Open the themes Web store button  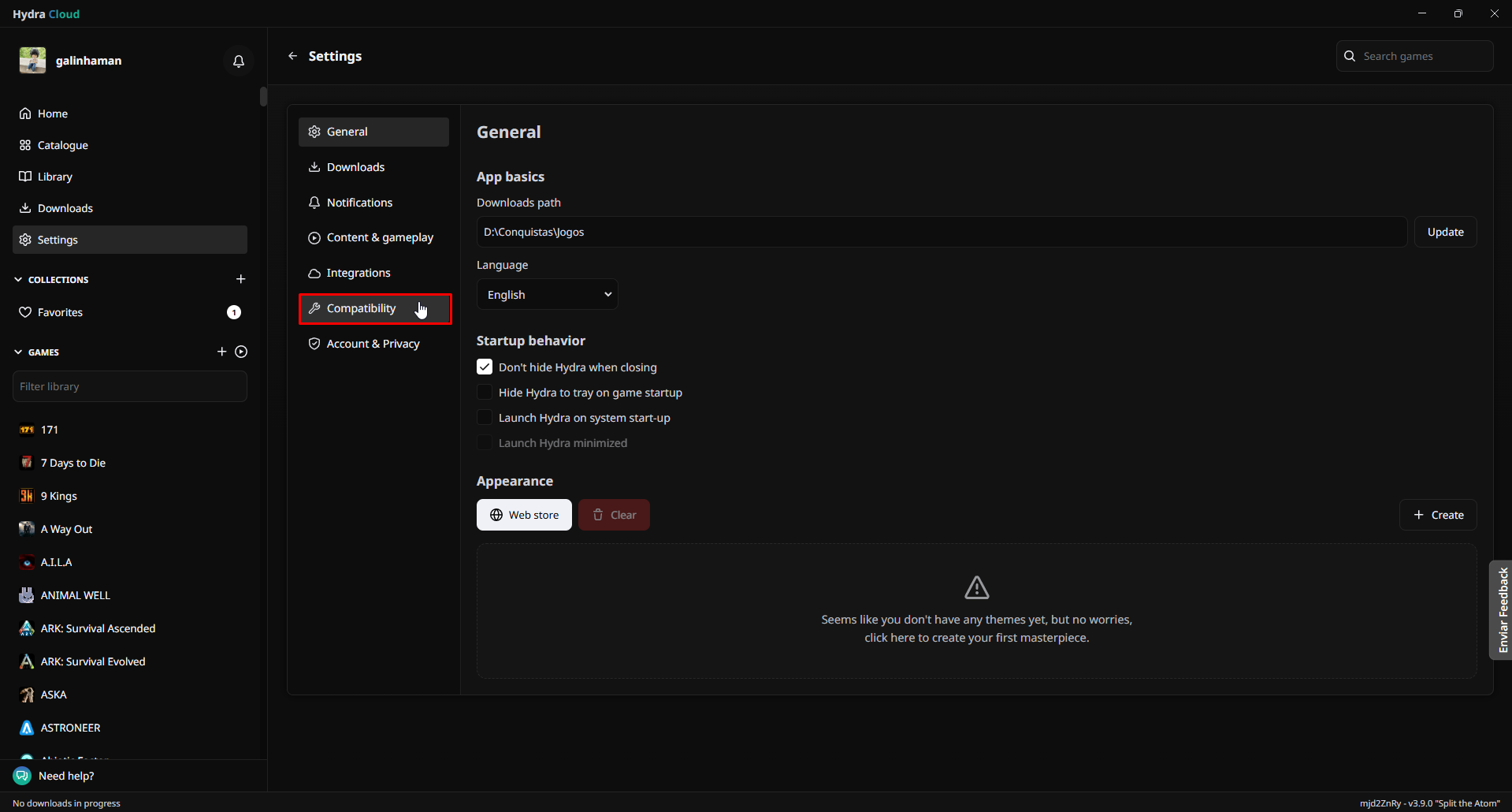point(524,515)
